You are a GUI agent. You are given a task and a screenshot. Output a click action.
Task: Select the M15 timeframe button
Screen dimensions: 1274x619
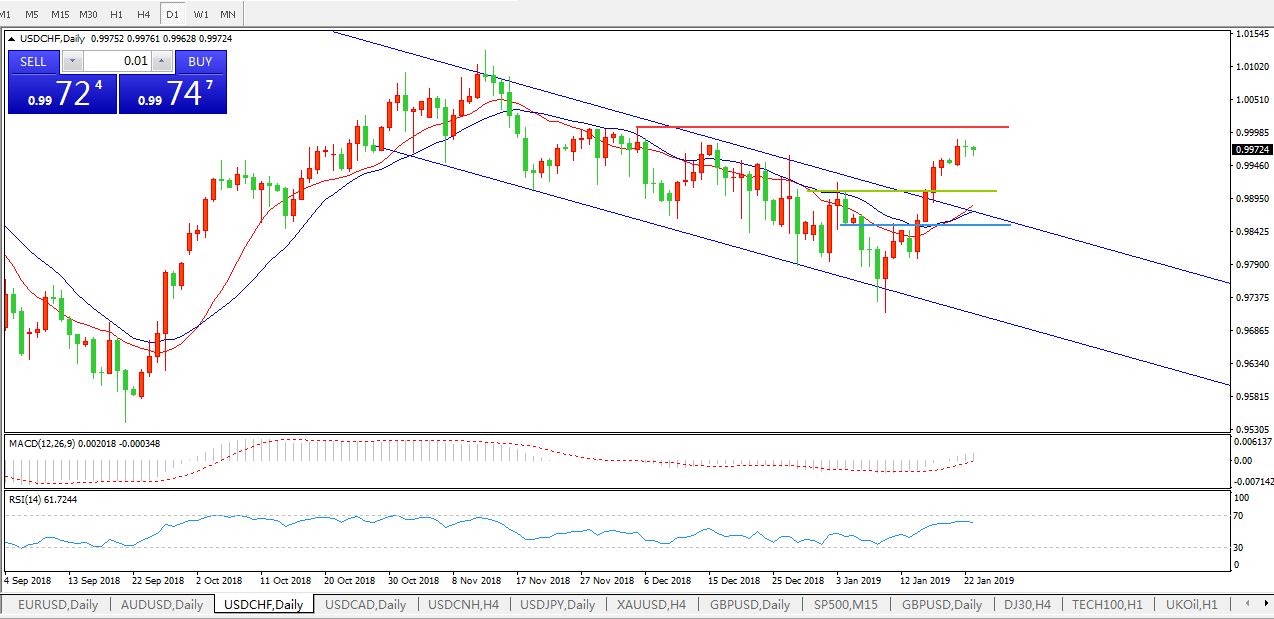[x=60, y=14]
